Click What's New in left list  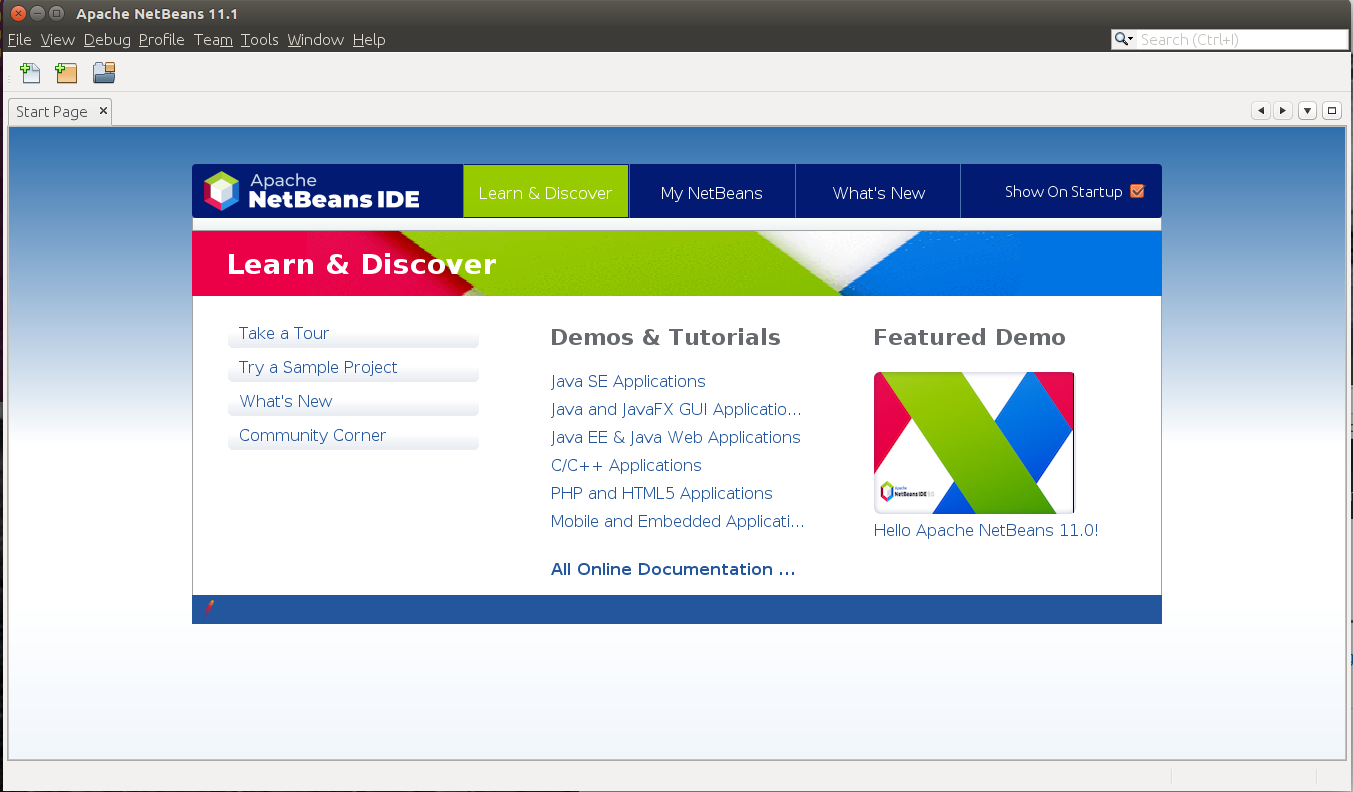pyautogui.click(x=353, y=402)
